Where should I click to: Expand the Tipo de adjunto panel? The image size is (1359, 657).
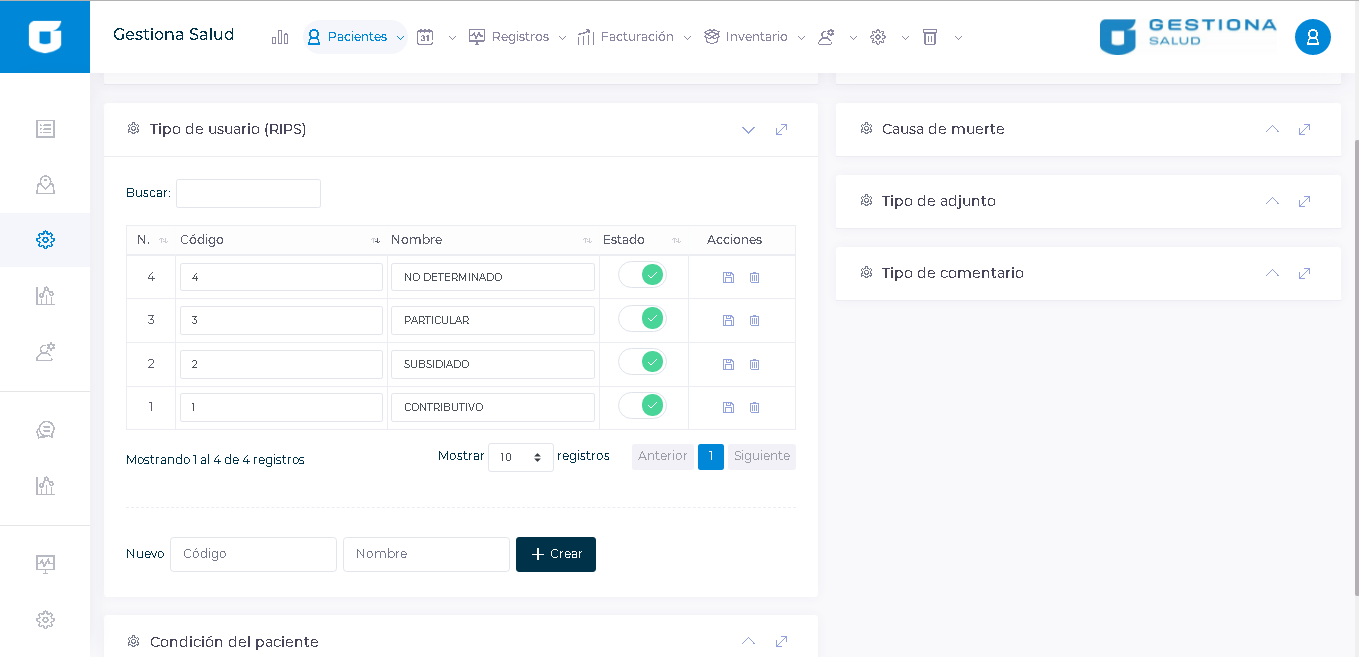(1272, 201)
